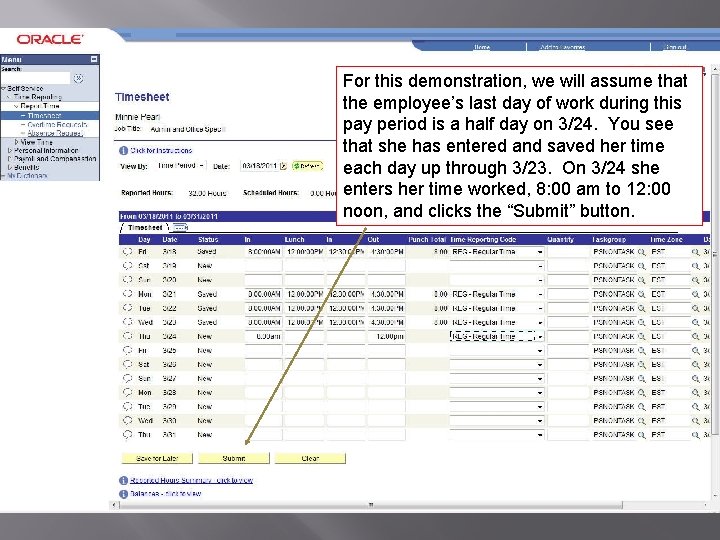
Task: Click the info icon beside Reported Hours Summary
Action: pos(123,480)
